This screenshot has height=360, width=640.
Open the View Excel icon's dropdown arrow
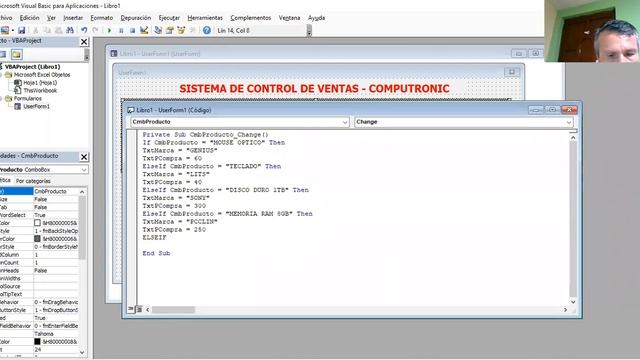point(13,30)
